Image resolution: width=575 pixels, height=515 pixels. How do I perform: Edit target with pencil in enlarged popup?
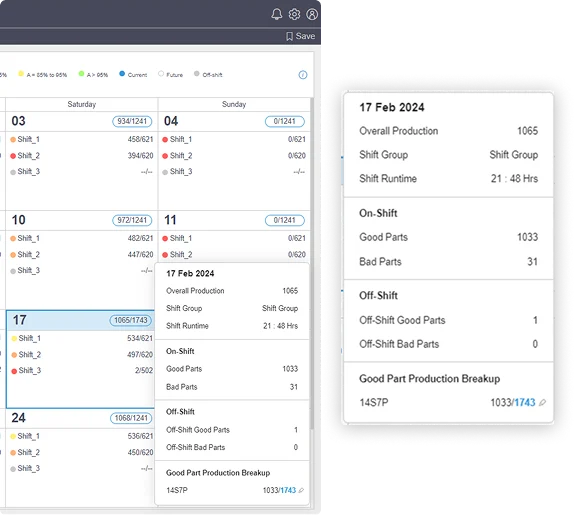pos(542,403)
